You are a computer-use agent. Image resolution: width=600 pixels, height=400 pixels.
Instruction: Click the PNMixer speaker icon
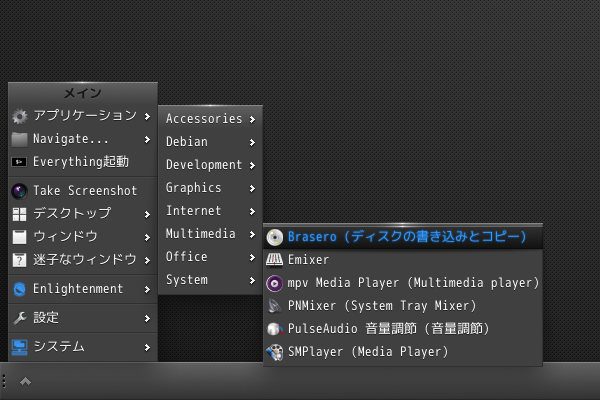[274, 306]
